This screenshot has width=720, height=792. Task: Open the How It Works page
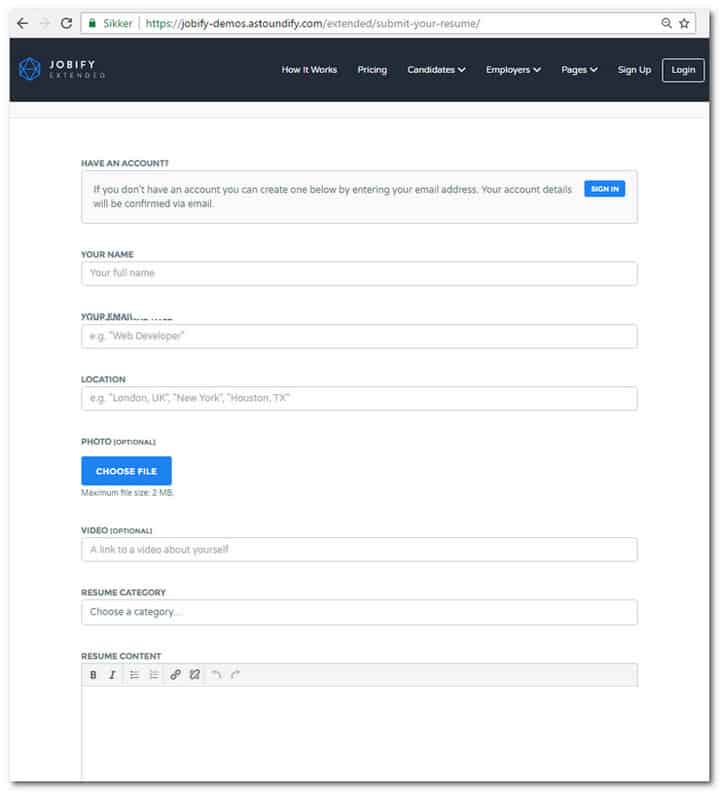coord(309,70)
